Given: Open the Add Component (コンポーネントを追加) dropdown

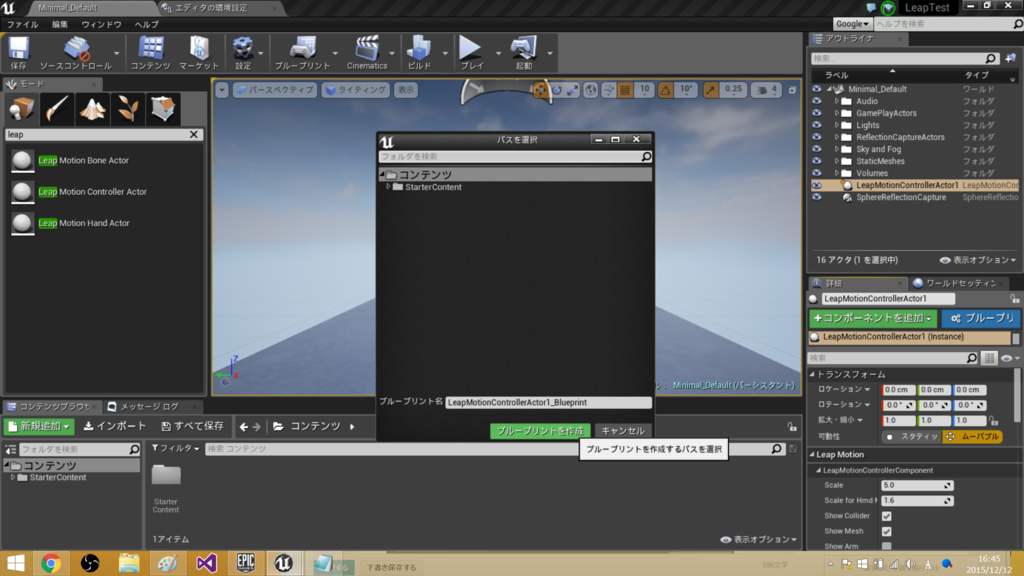Looking at the screenshot, I should point(873,319).
